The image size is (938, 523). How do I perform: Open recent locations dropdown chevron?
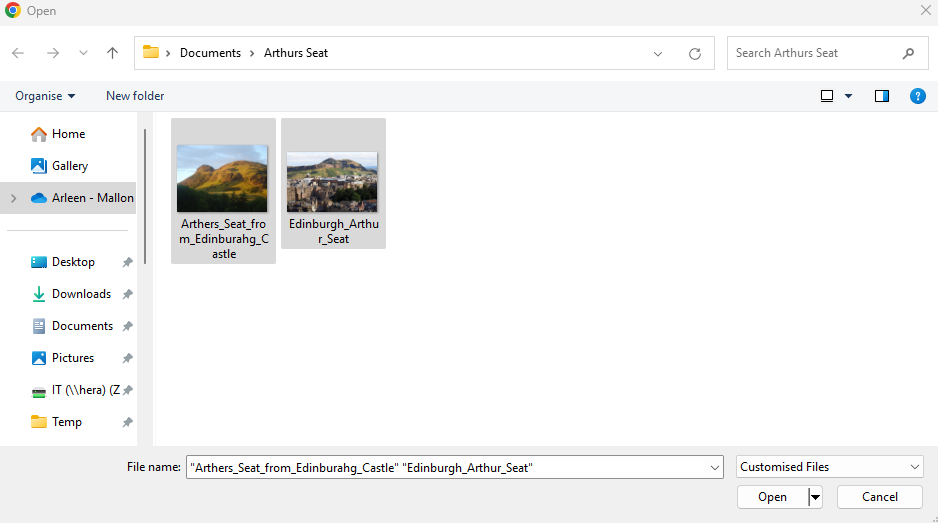(x=83, y=53)
